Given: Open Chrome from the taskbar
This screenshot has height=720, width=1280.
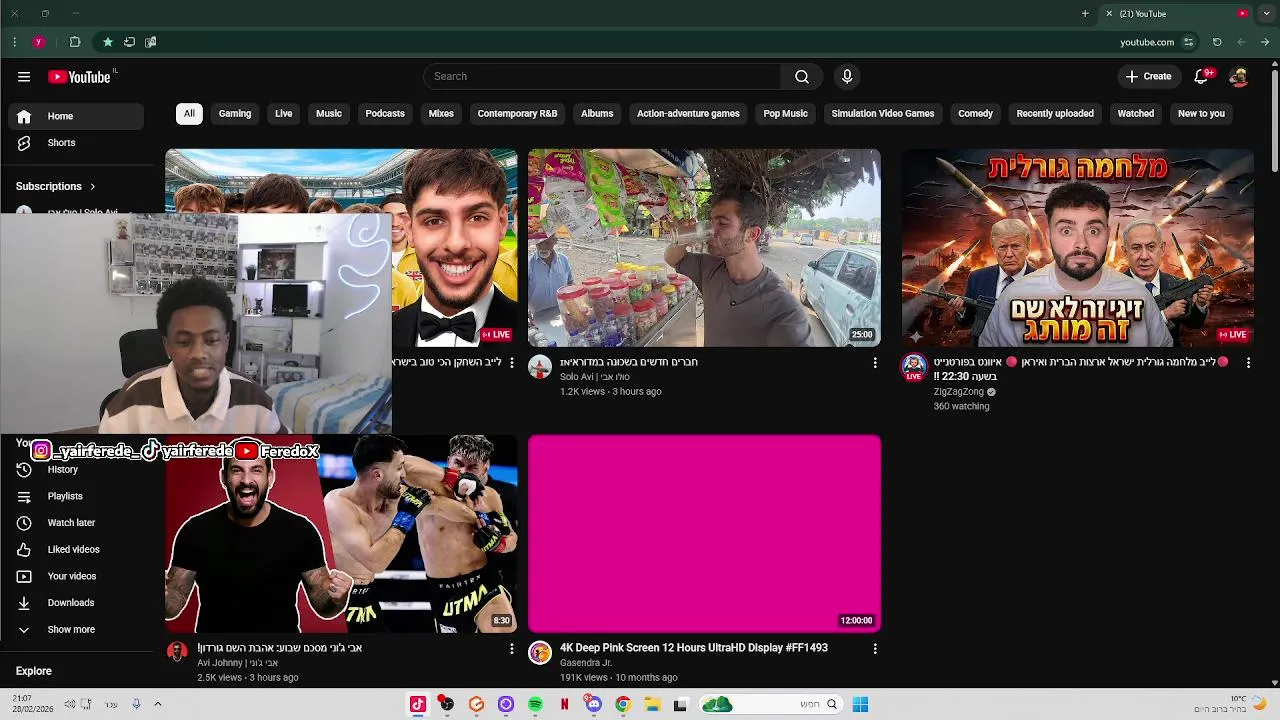Looking at the screenshot, I should click(x=623, y=704).
